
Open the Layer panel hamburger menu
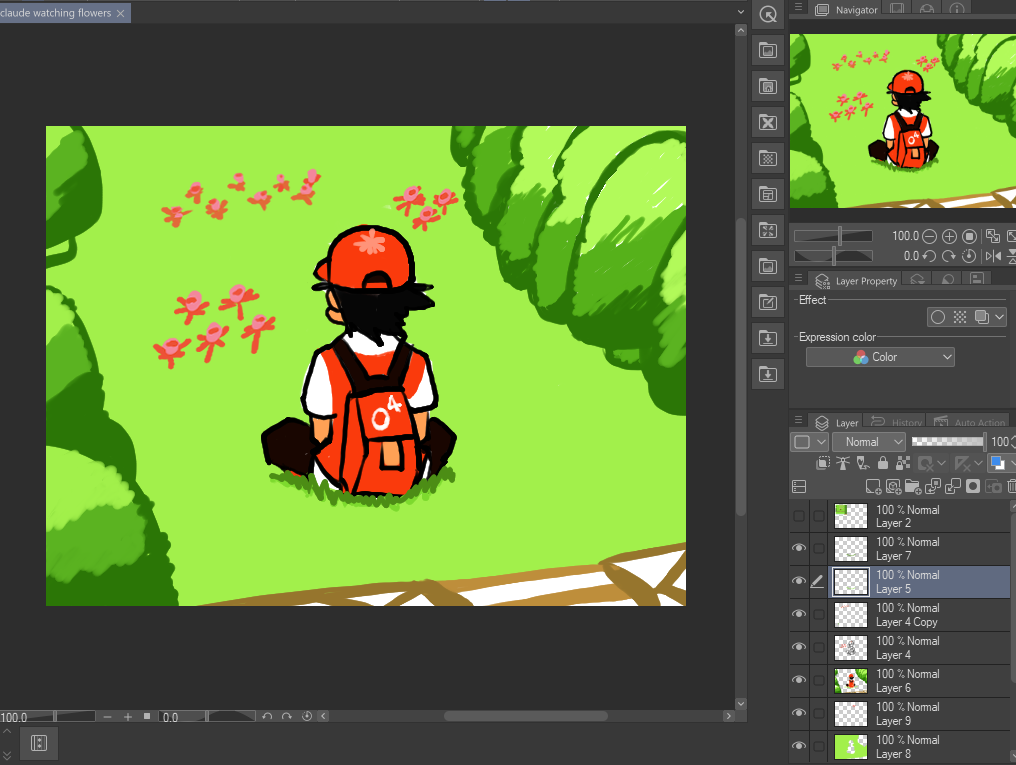point(799,420)
